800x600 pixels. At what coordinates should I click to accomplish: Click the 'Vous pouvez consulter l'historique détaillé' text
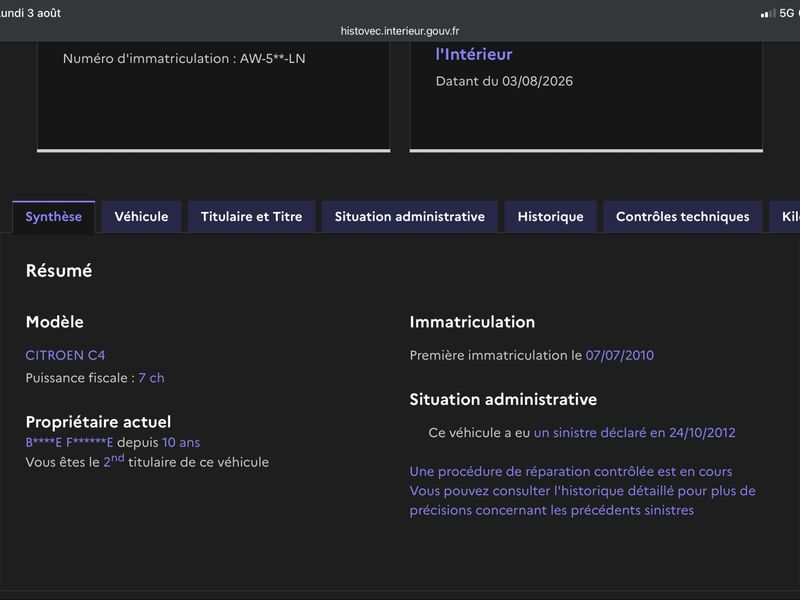[583, 501]
